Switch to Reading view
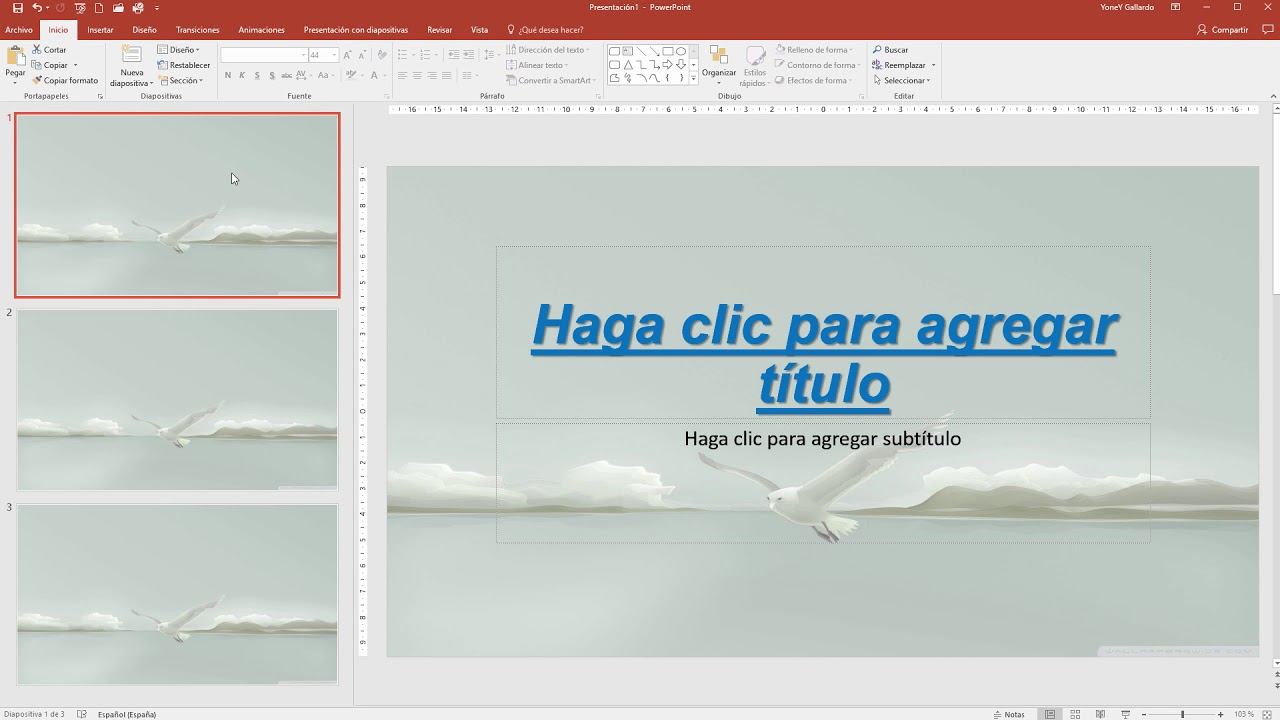The height and width of the screenshot is (720, 1280). tap(1100, 714)
